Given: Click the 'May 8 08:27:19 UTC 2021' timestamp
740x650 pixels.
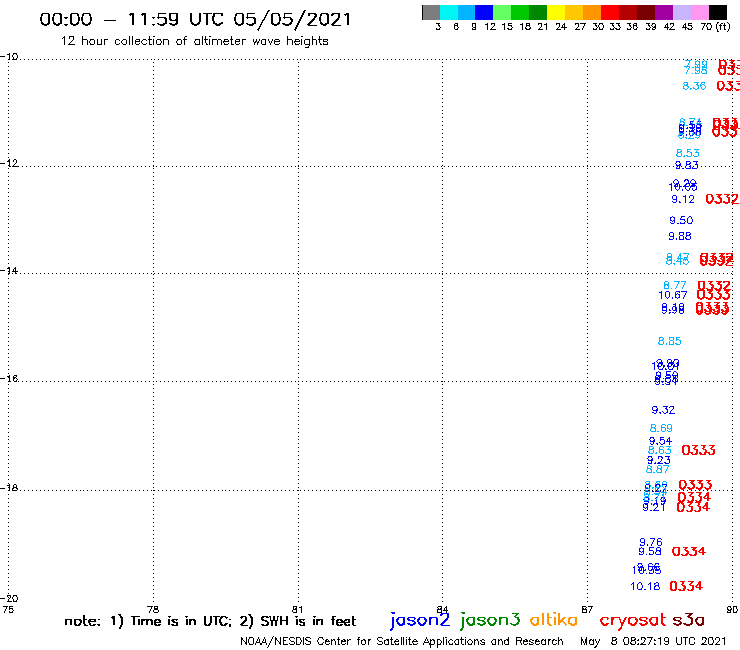Looking at the screenshot, I should pos(653,641).
